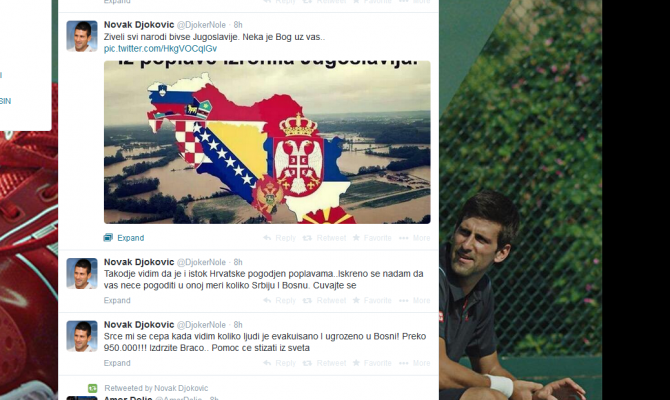Open Novak Djokovic profile from top tweet name

click(x=139, y=25)
